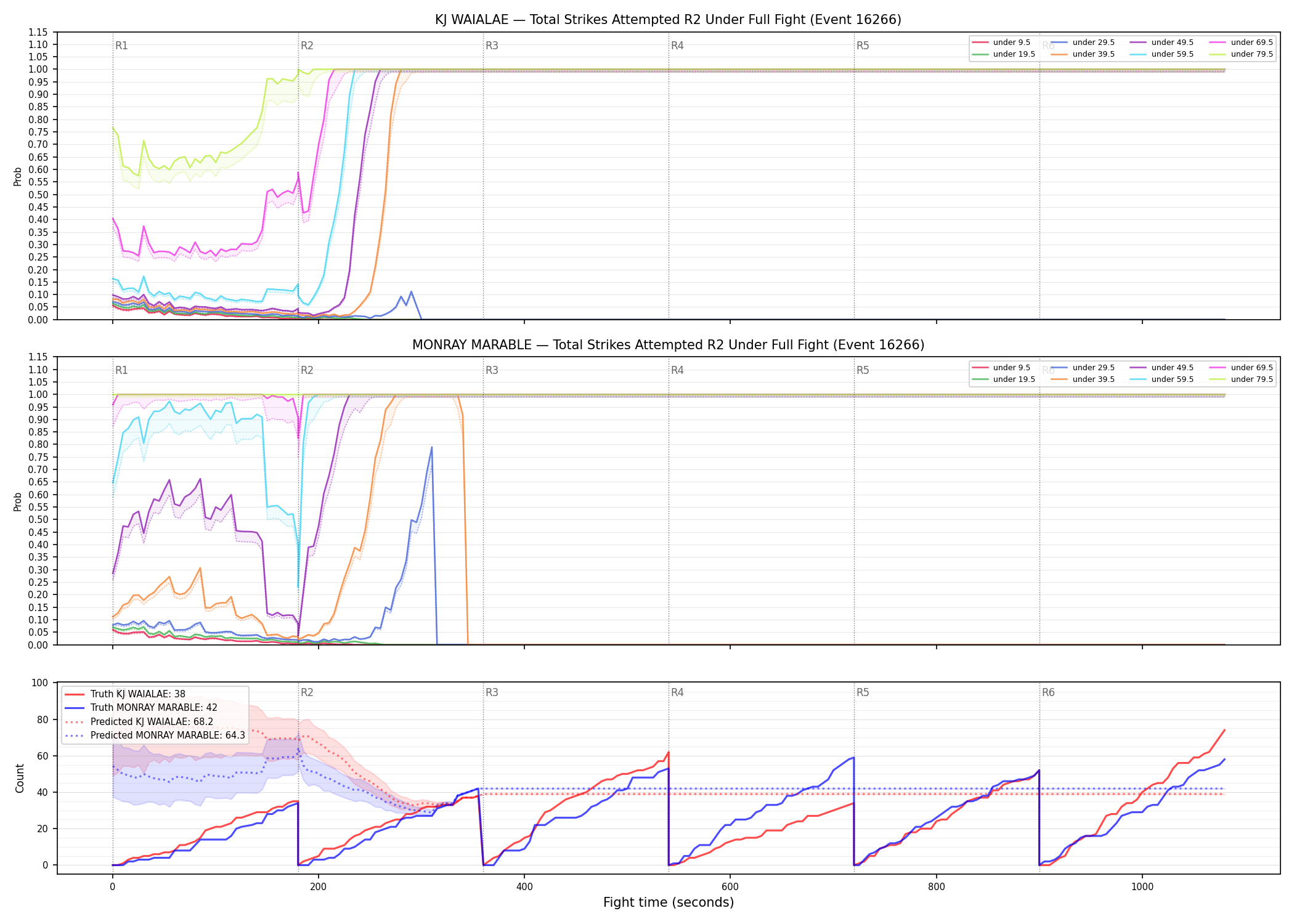Image resolution: width=1294 pixels, height=924 pixels.
Task: Click the R4 round label in KJ WAIALAE chart
Action: pos(677,46)
